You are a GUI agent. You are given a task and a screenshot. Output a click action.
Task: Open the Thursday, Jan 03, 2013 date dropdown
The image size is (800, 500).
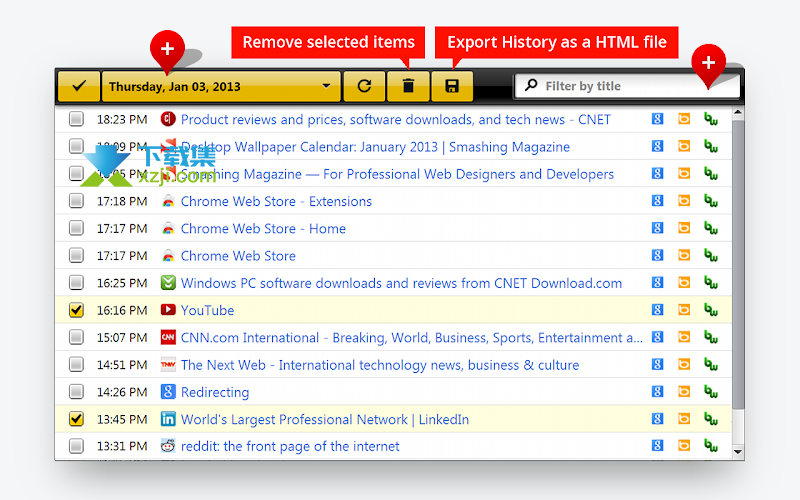[x=221, y=86]
